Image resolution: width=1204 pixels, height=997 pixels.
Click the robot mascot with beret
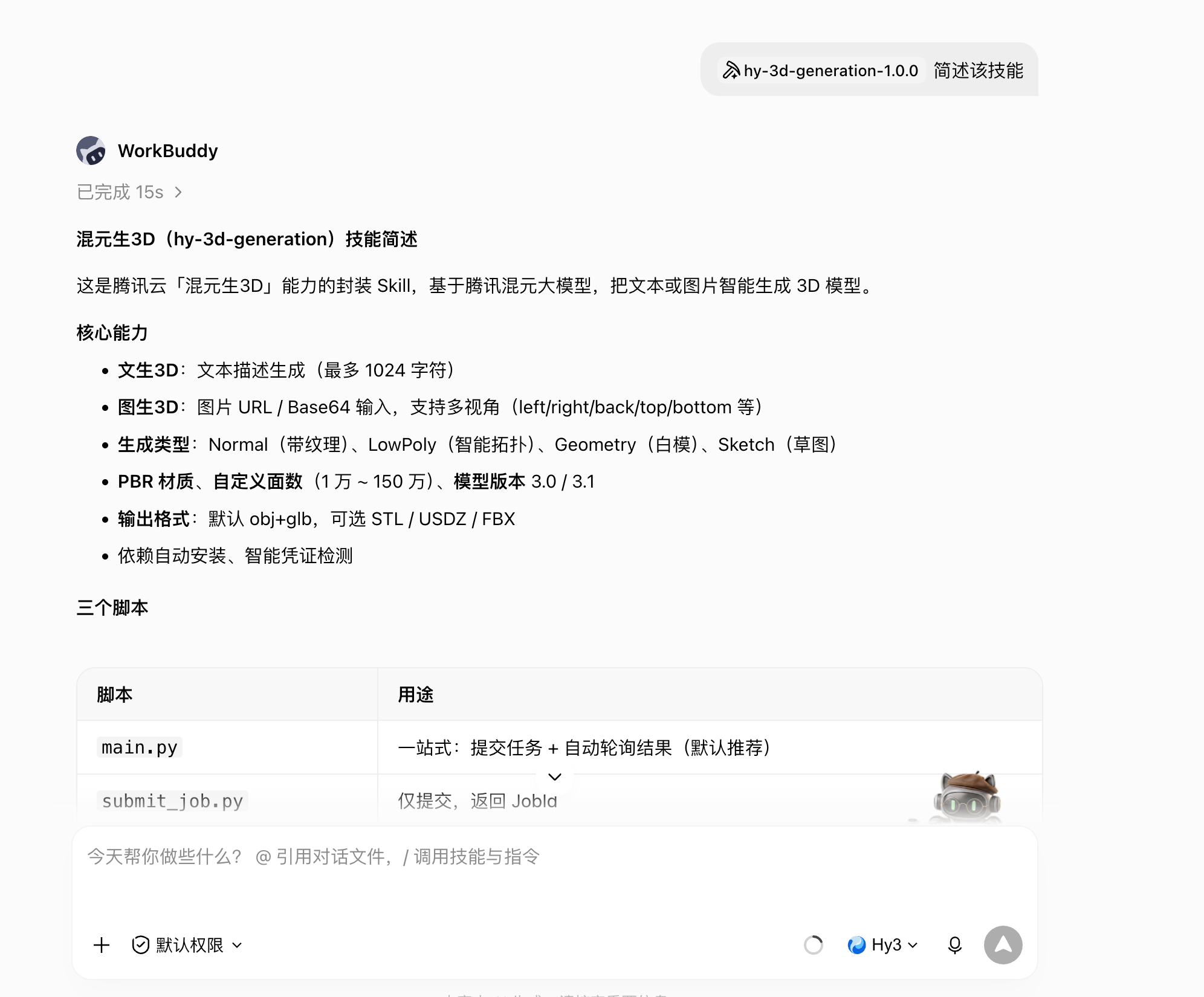click(x=967, y=798)
